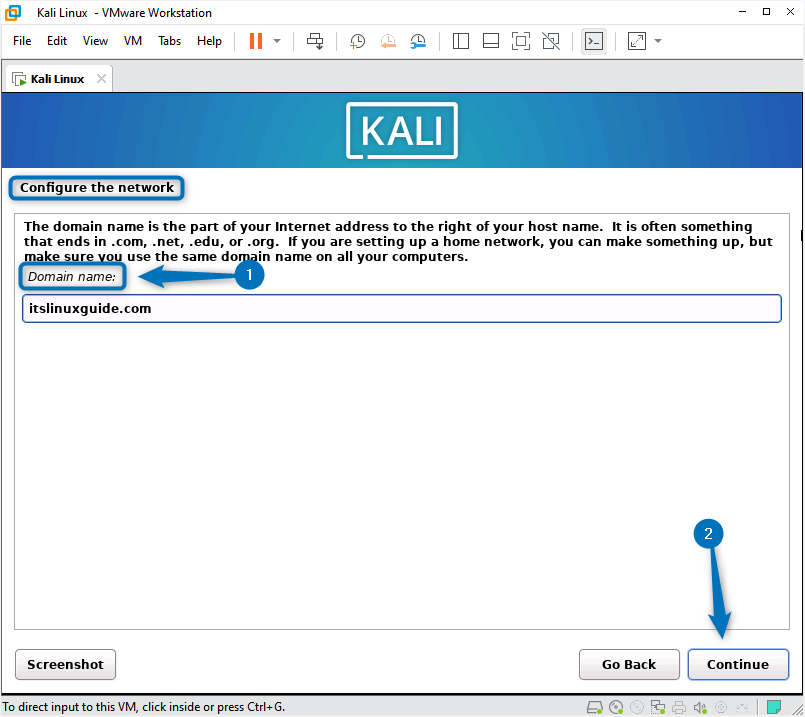Revert the VM to its snapshot
The width and height of the screenshot is (805, 717).
(x=388, y=40)
